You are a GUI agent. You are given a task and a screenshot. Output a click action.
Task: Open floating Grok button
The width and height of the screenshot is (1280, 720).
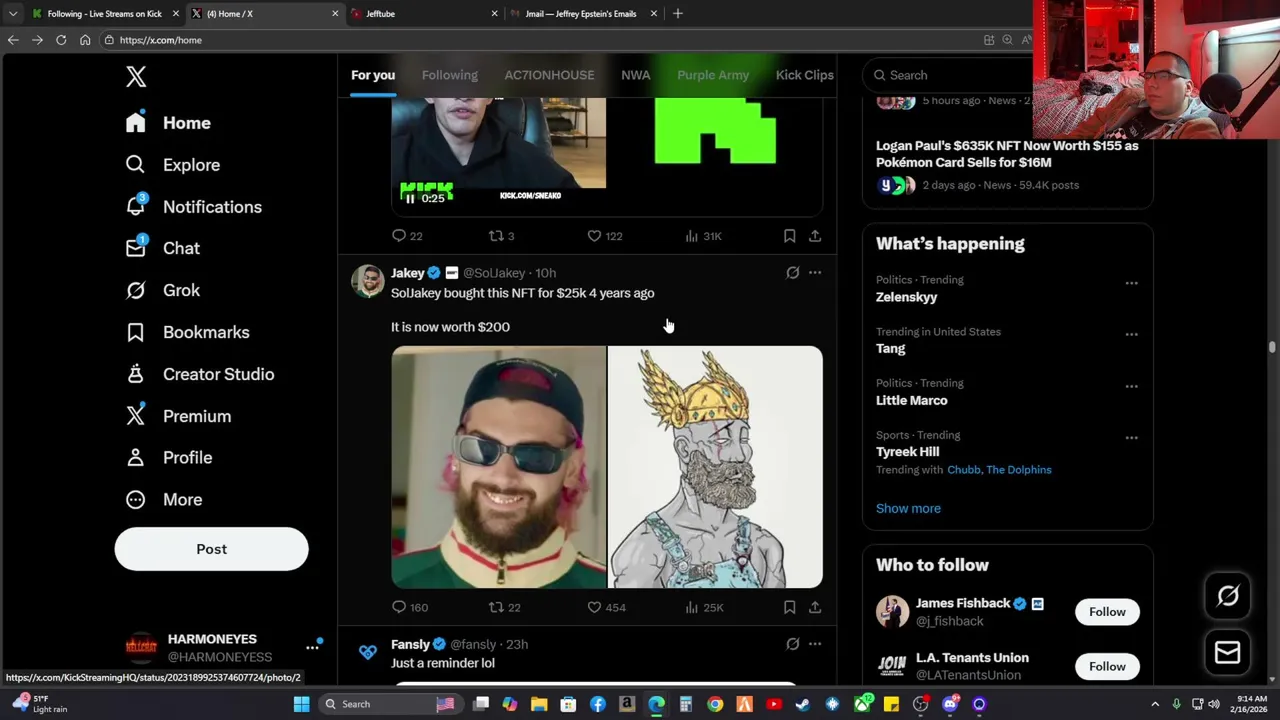(1228, 596)
